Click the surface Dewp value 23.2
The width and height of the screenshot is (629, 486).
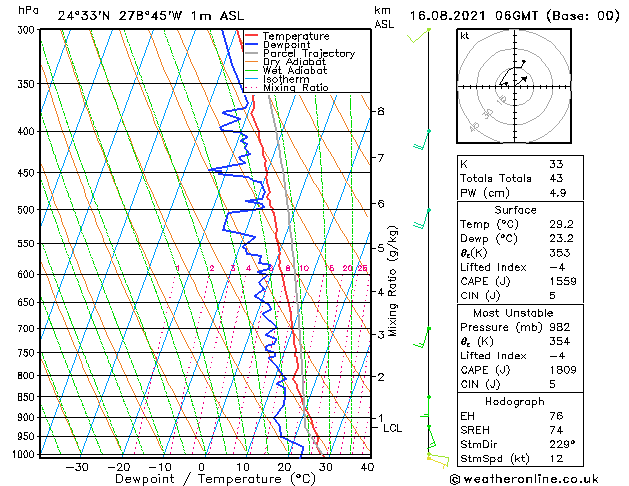click(x=562, y=239)
